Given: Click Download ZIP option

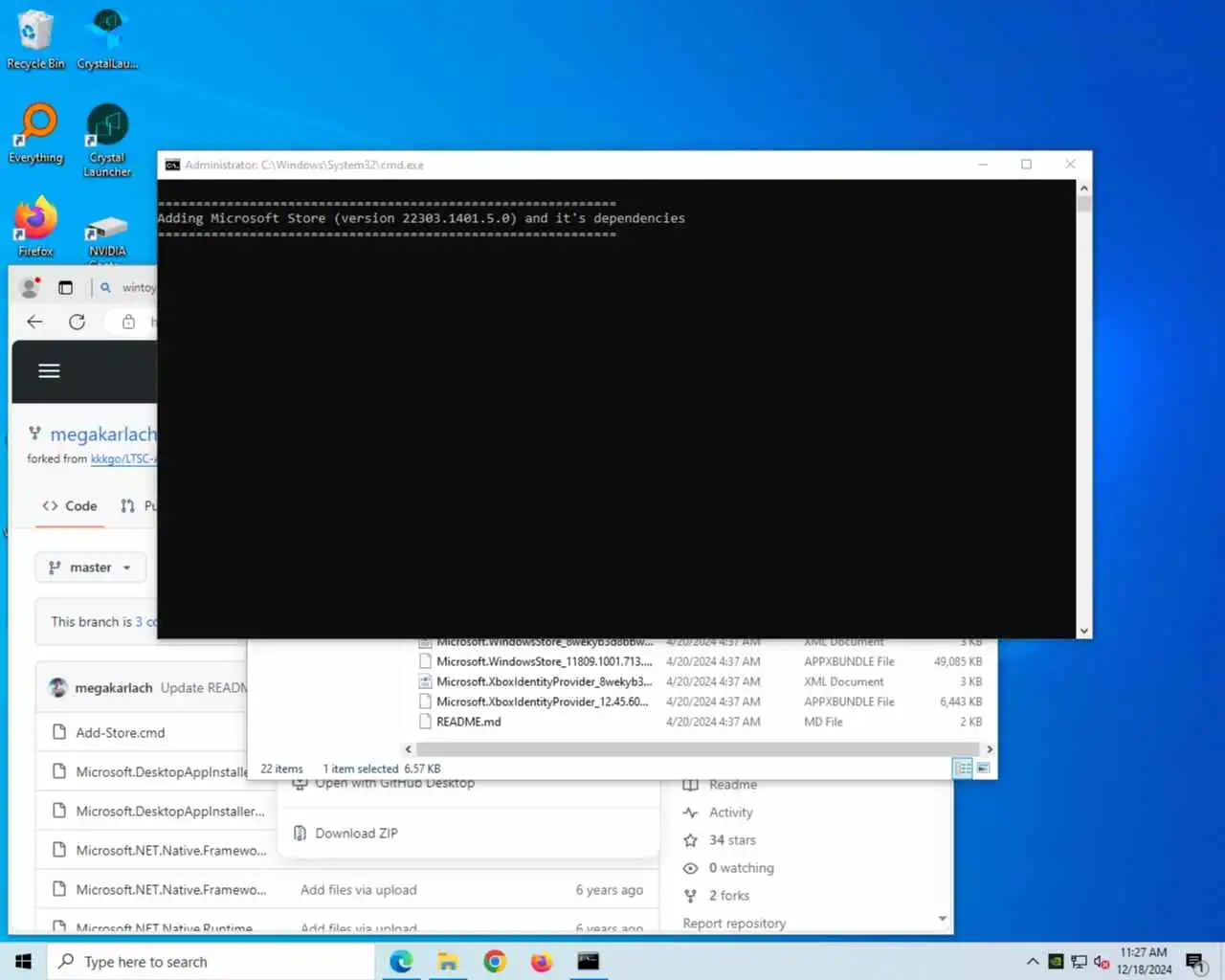Looking at the screenshot, I should click(356, 833).
